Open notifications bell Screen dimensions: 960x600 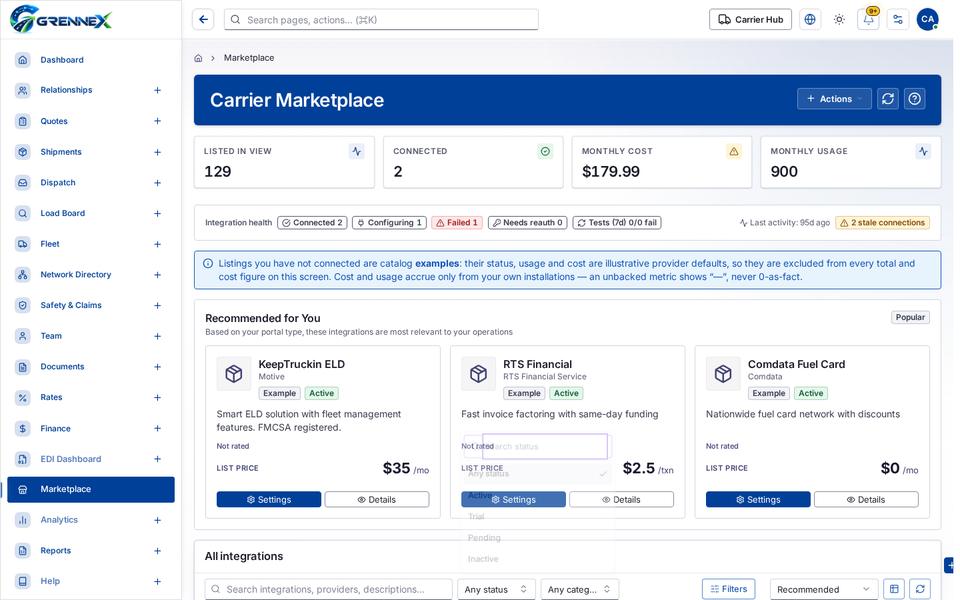pos(868,20)
